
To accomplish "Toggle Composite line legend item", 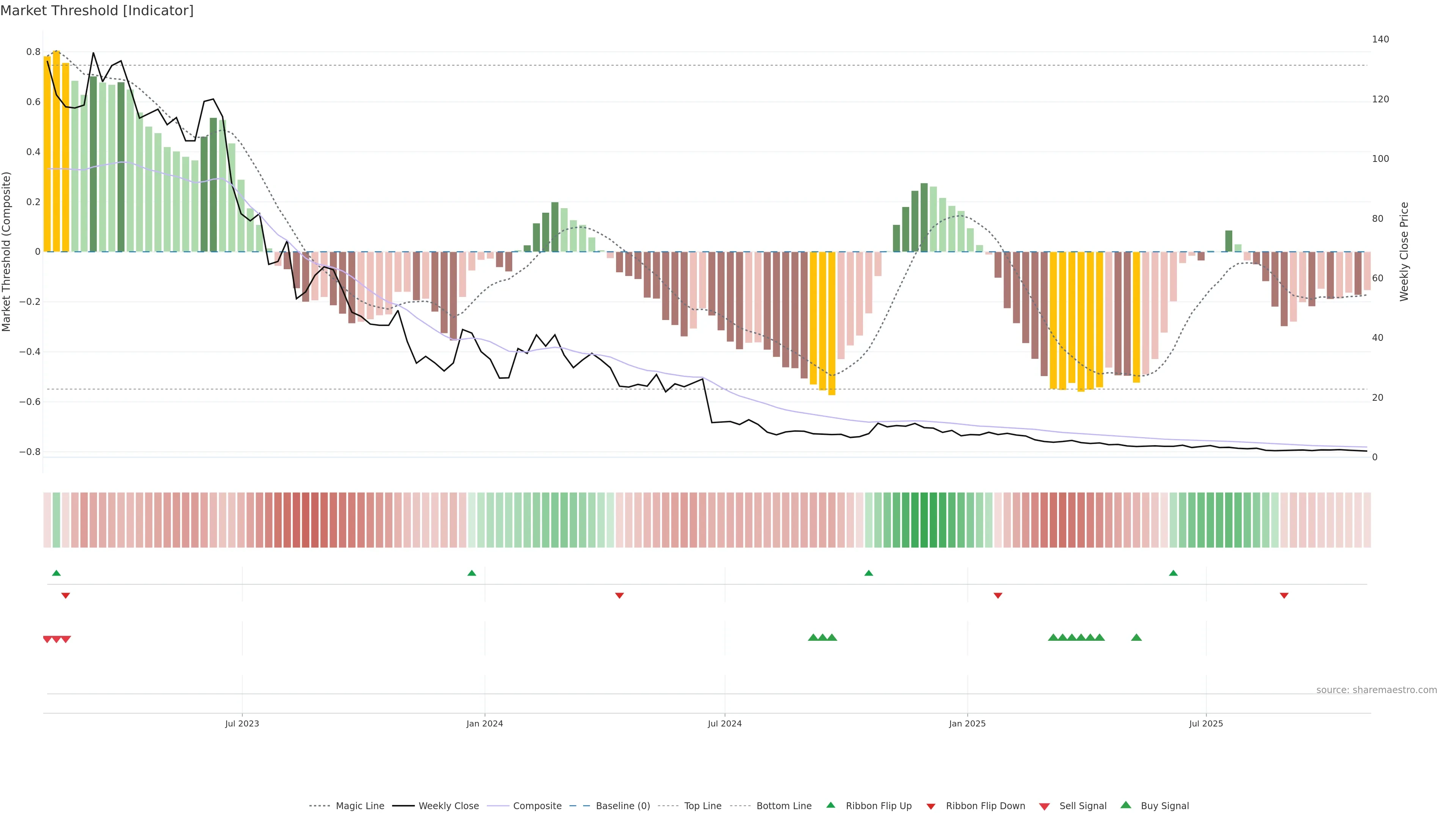I will pos(537,806).
